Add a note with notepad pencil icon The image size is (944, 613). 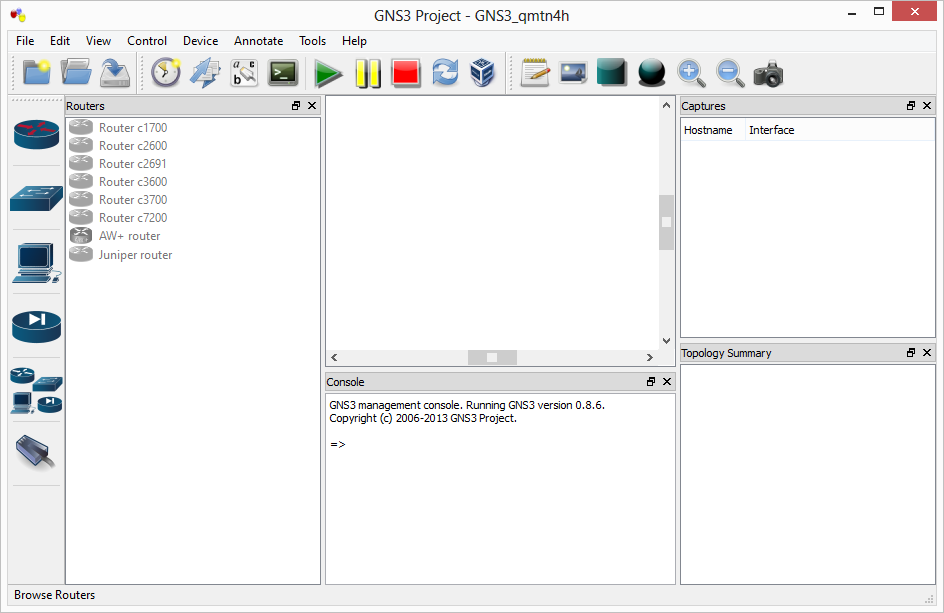click(x=535, y=73)
